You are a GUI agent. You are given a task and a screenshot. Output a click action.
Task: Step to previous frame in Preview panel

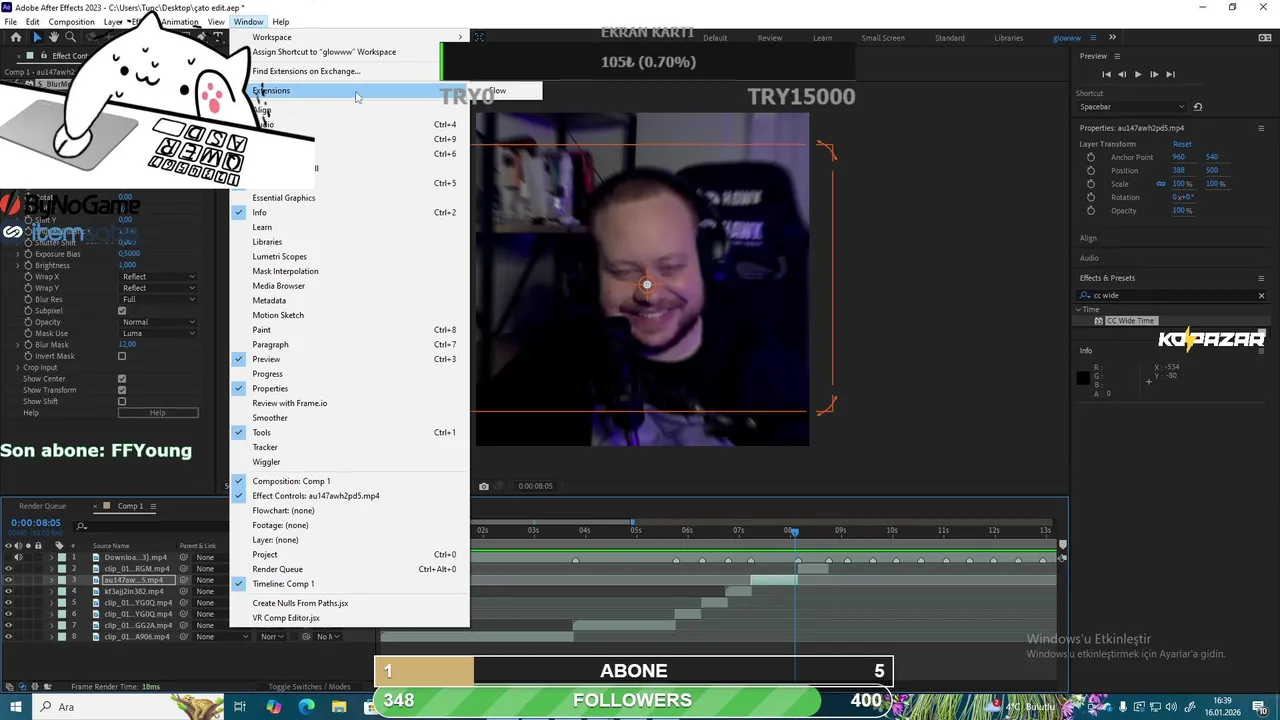click(1122, 74)
